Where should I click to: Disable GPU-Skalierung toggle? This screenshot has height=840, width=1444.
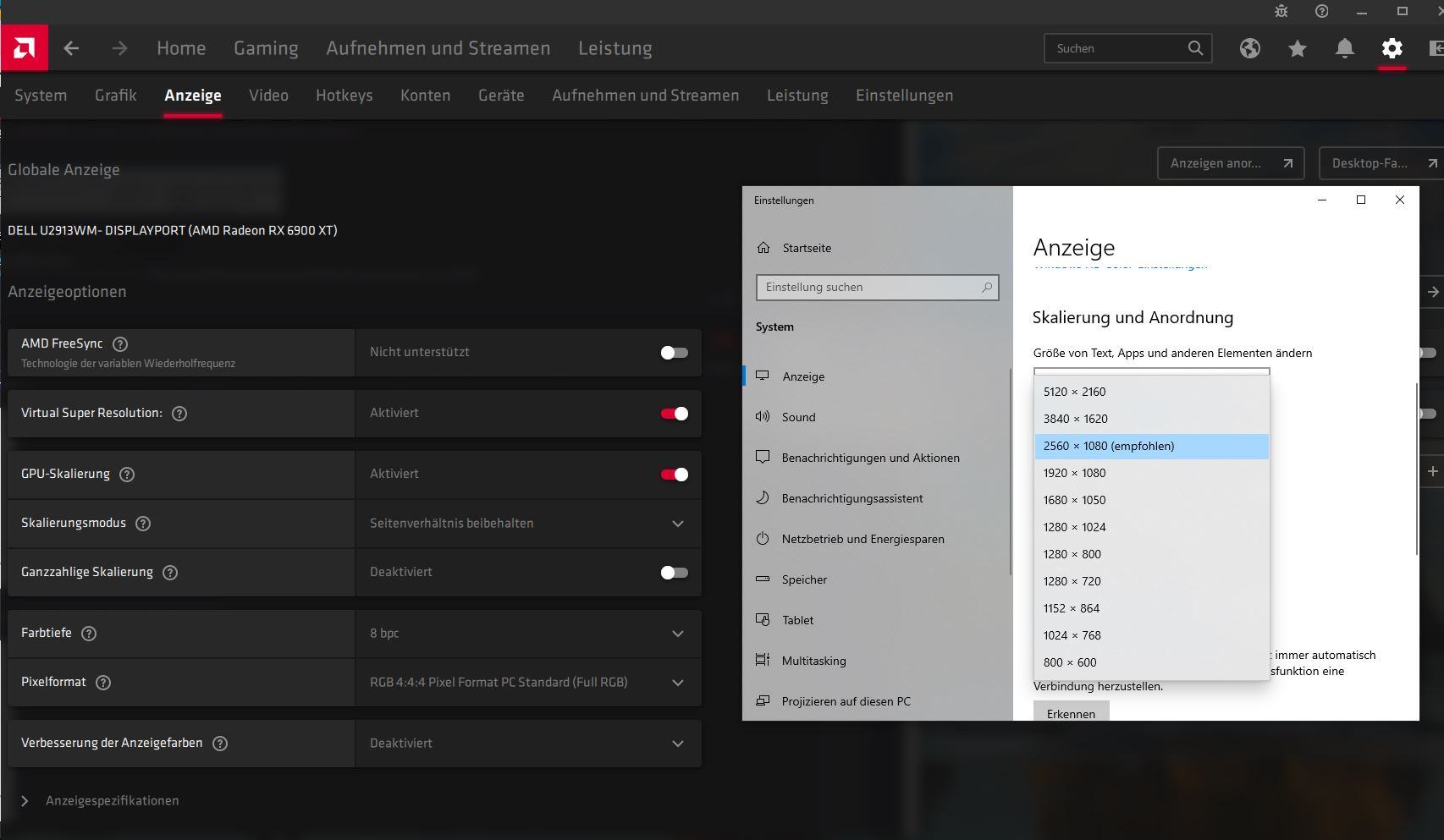click(x=675, y=475)
